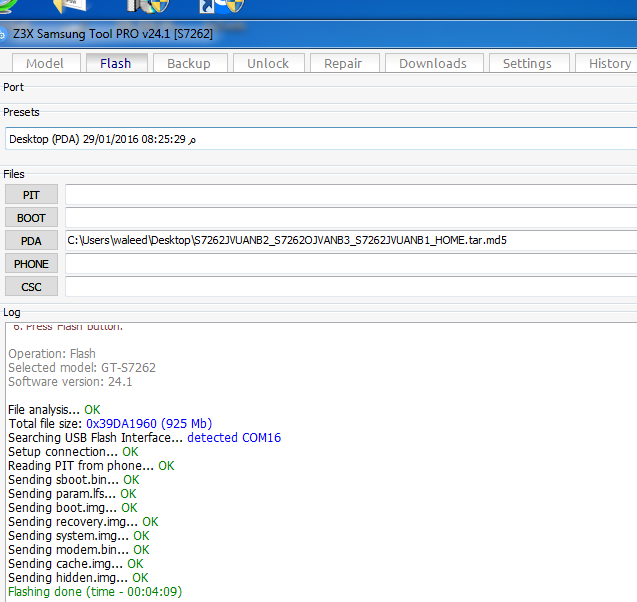Click 'Sending cache.img... OK' log line
The width and height of the screenshot is (637, 602).
pyautogui.click(x=76, y=564)
